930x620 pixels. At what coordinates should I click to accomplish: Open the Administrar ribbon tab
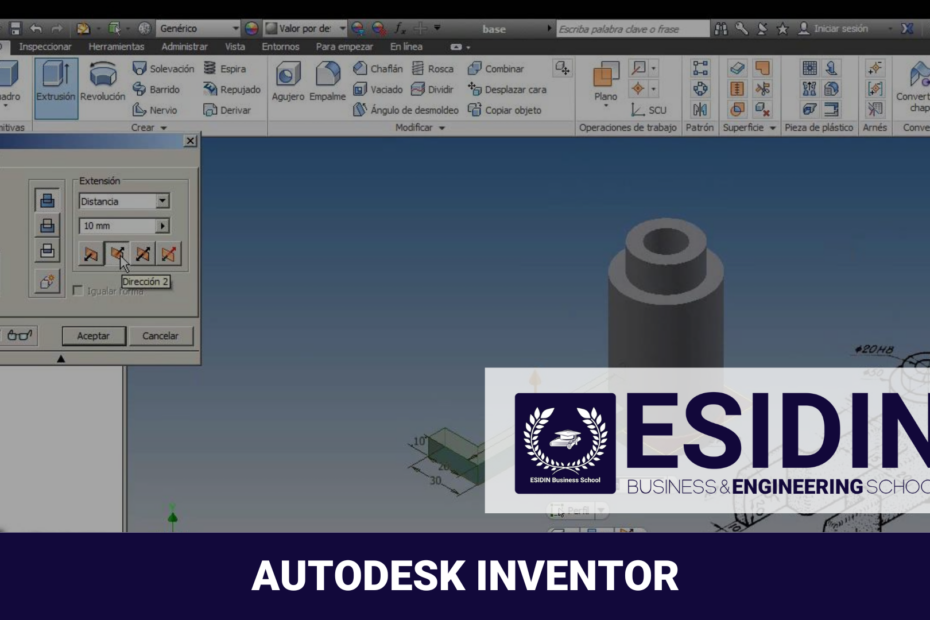coord(188,46)
